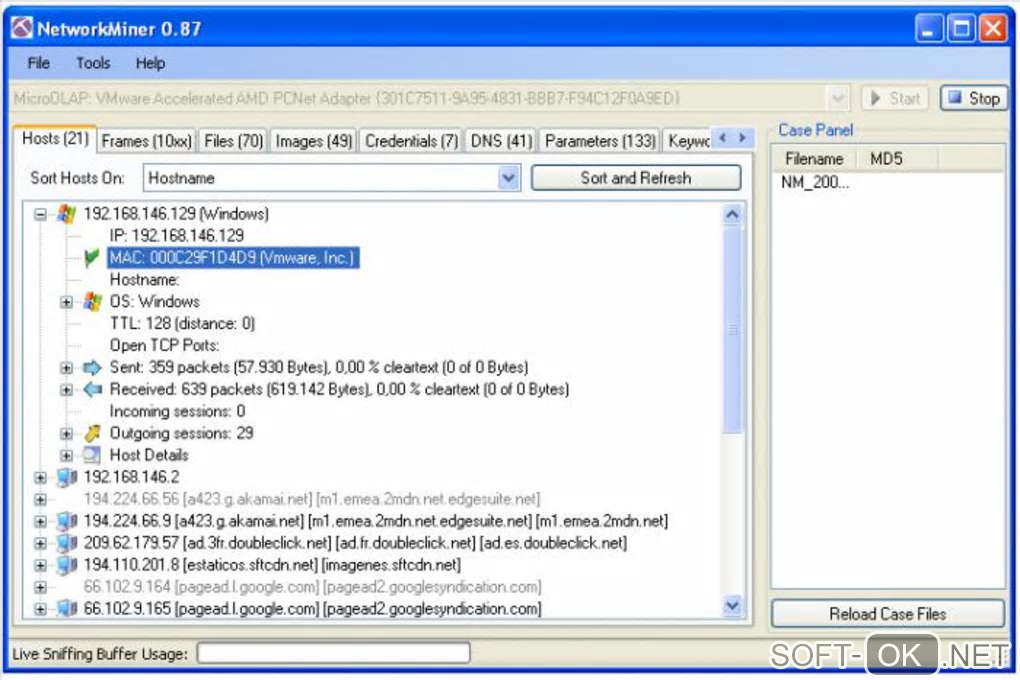Image resolution: width=1020 pixels, height=680 pixels.
Task: Select the TTL: 128 (distance: 0) row
Action: 182,323
